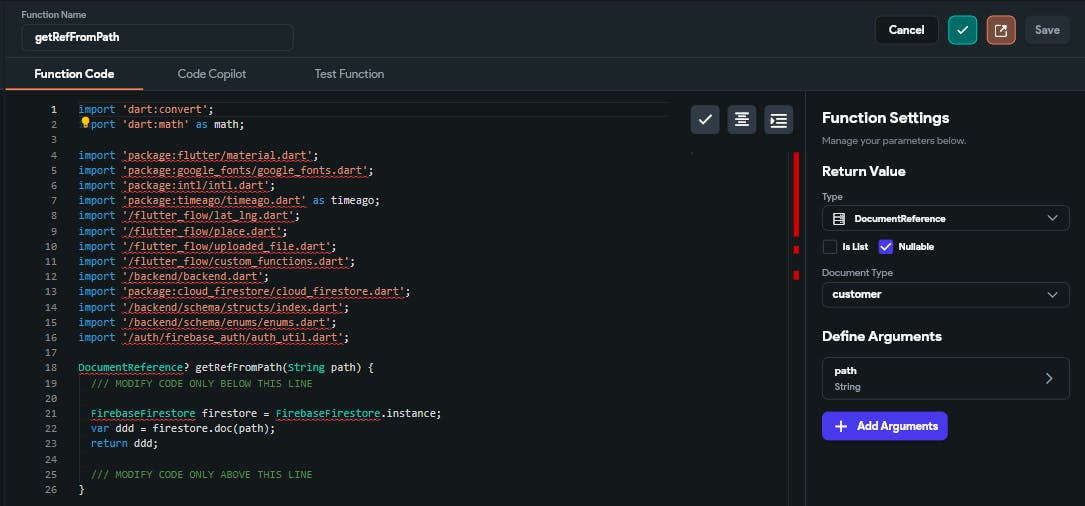The image size is (1085, 506).
Task: Click the code check icon in editor
Action: click(x=705, y=120)
